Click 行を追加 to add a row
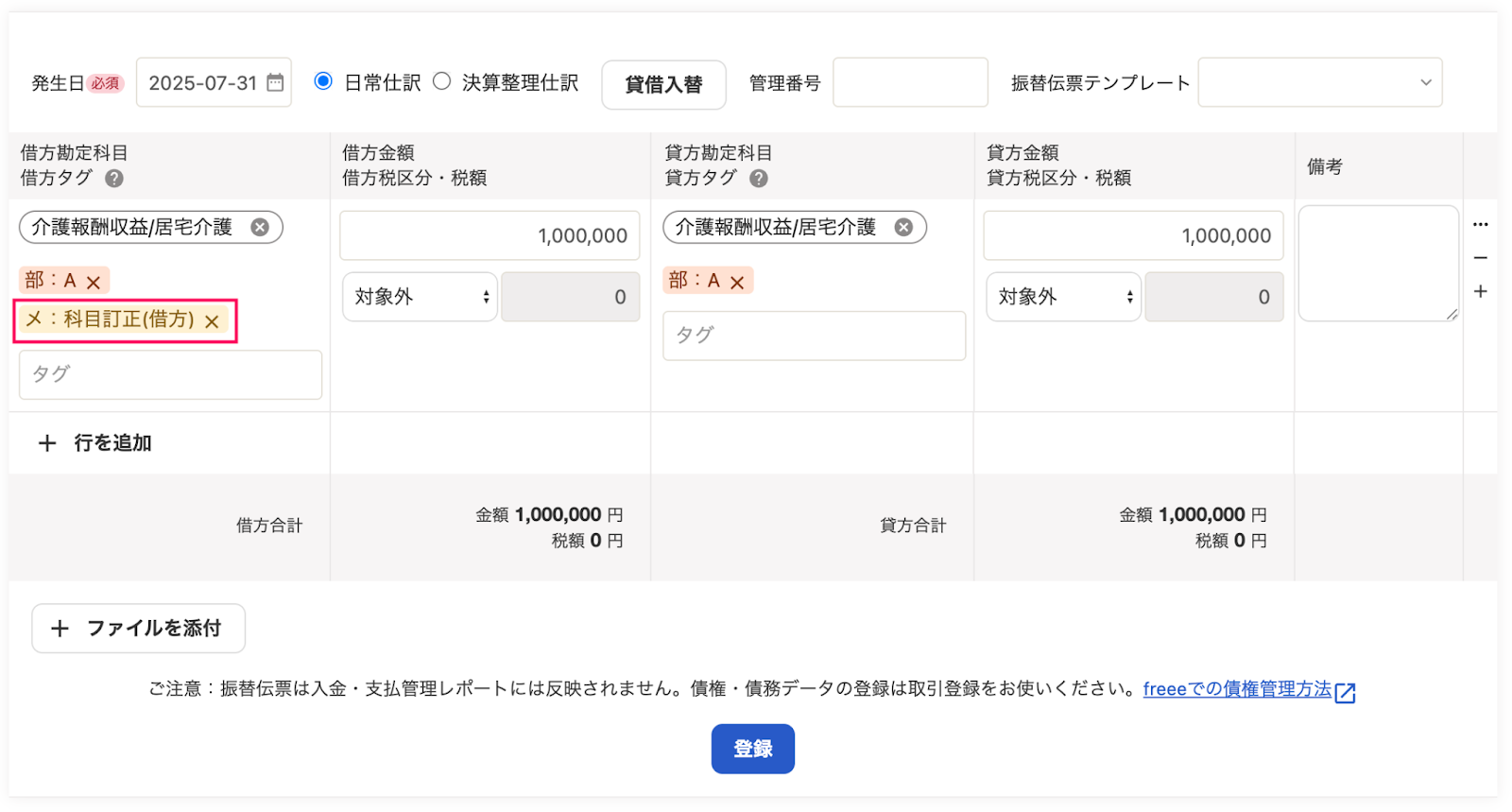The height and width of the screenshot is (812, 1512). (x=94, y=442)
